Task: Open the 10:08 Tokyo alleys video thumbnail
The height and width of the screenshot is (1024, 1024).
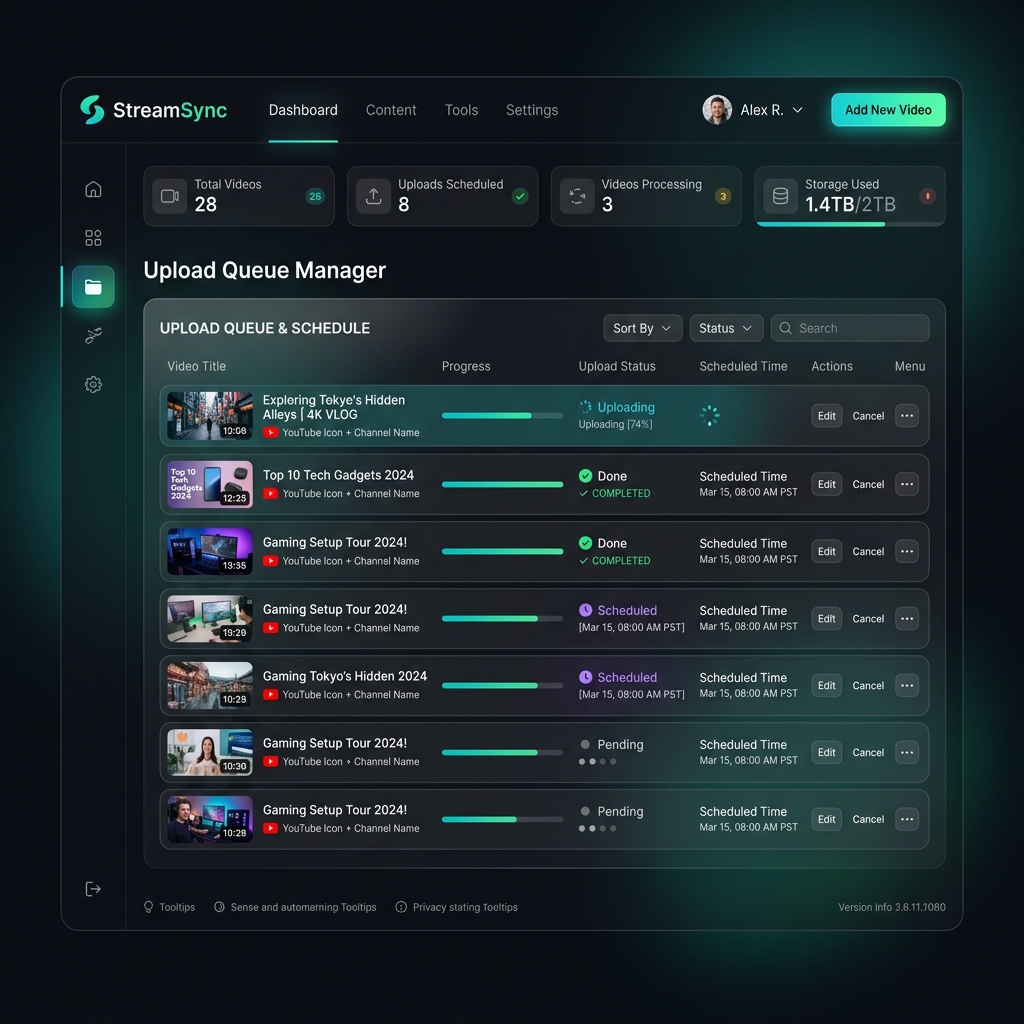Action: pos(210,415)
